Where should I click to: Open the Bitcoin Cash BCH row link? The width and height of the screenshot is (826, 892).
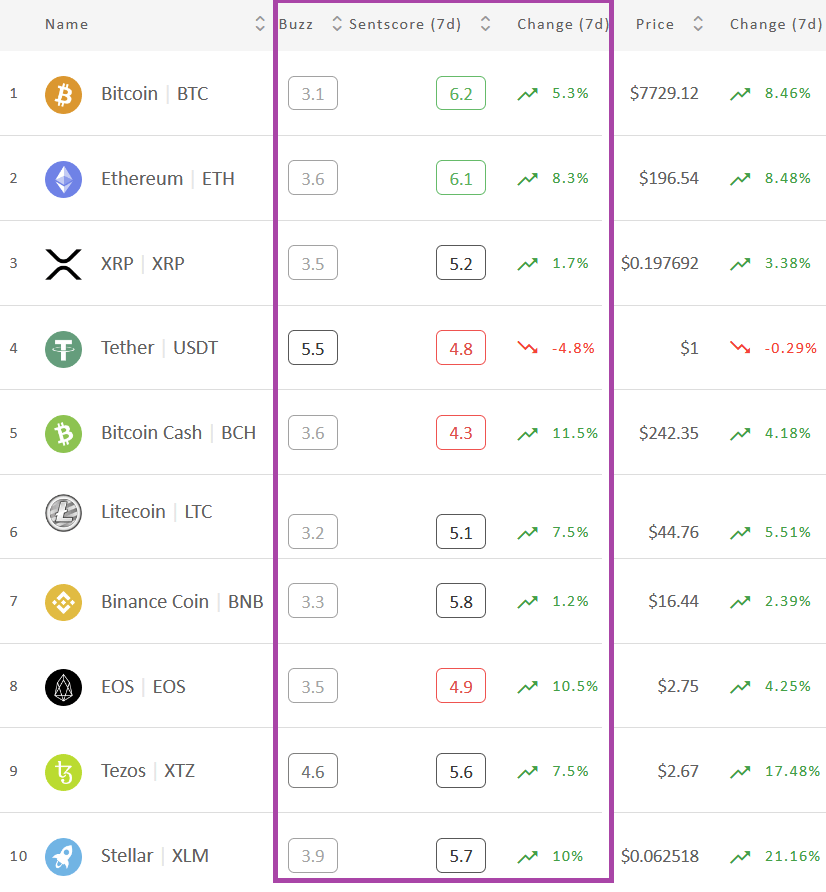(179, 433)
